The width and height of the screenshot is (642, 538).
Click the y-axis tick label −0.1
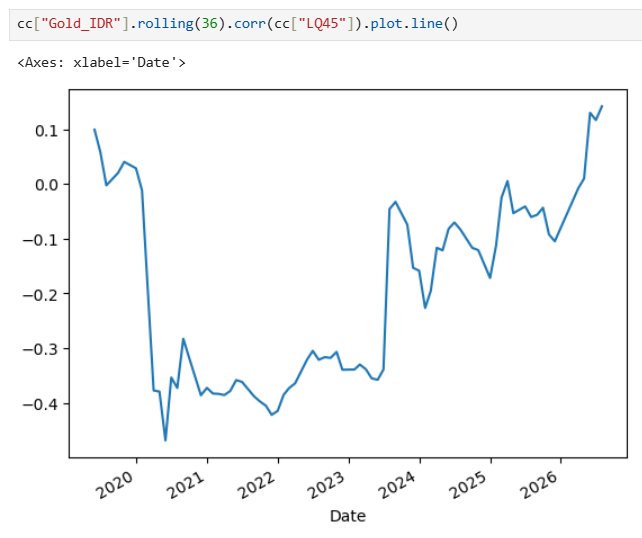(x=41, y=240)
